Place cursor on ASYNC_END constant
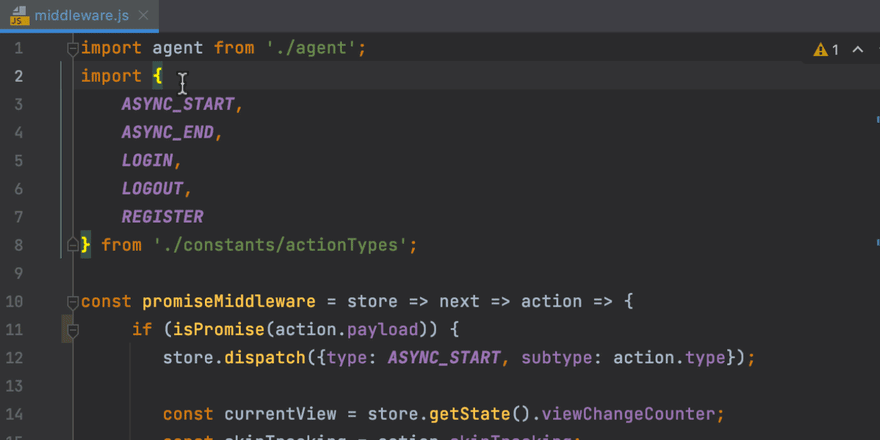This screenshot has height=440, width=880. 168,132
